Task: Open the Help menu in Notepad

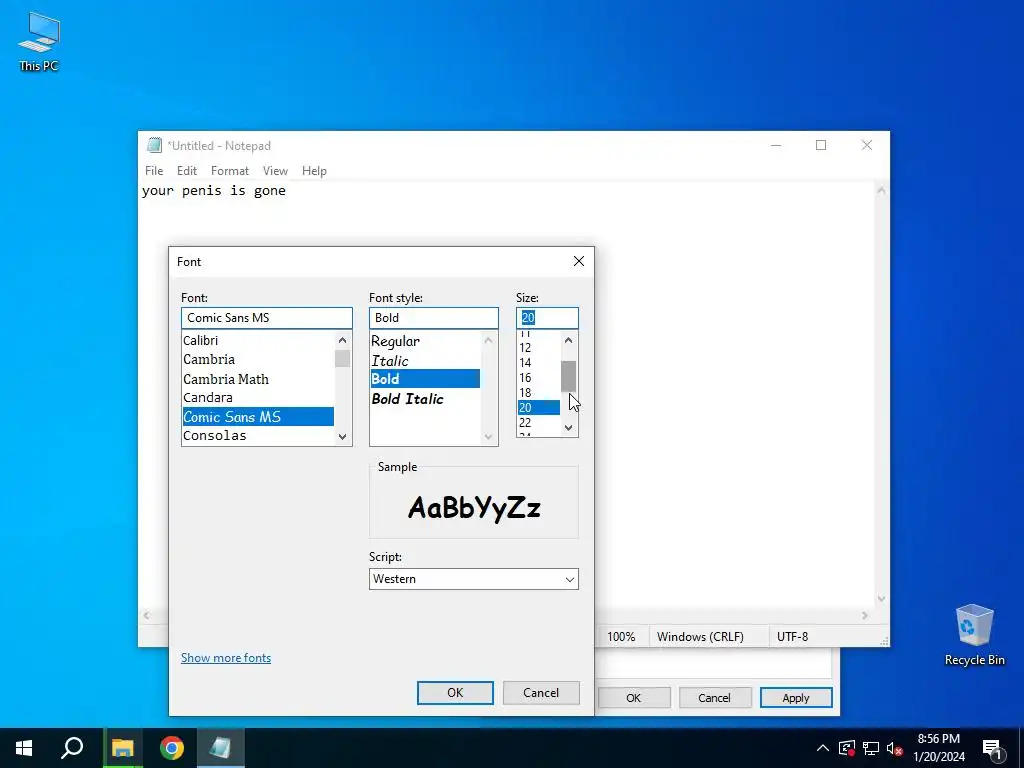Action: pyautogui.click(x=314, y=170)
